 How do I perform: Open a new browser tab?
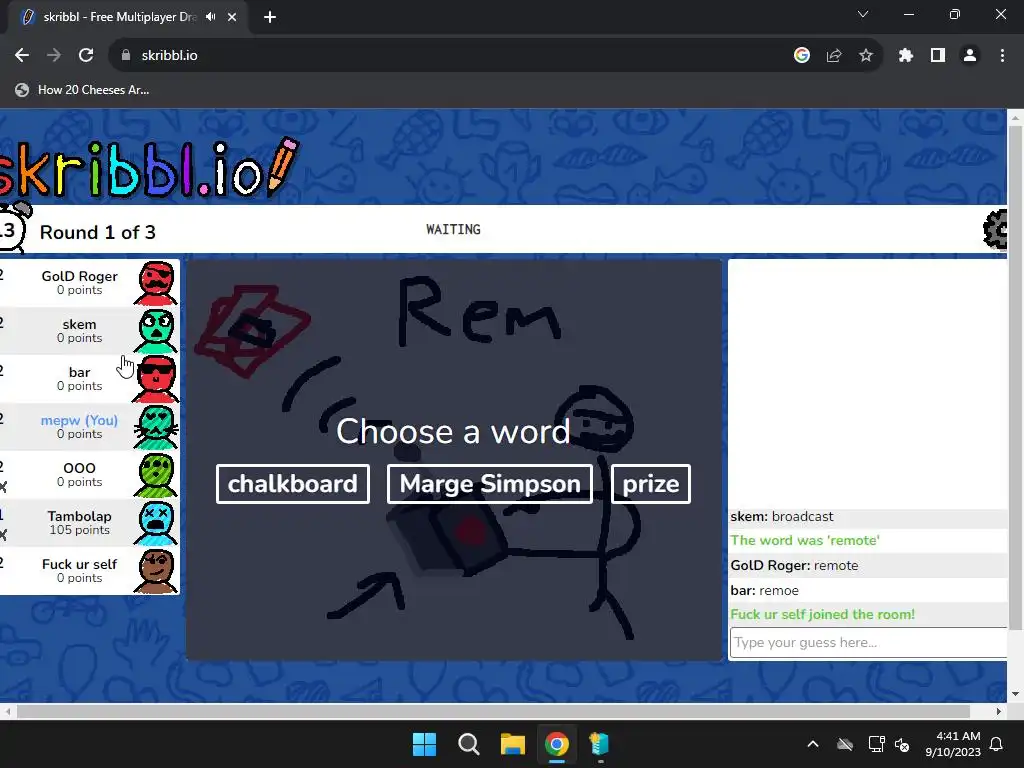[270, 17]
